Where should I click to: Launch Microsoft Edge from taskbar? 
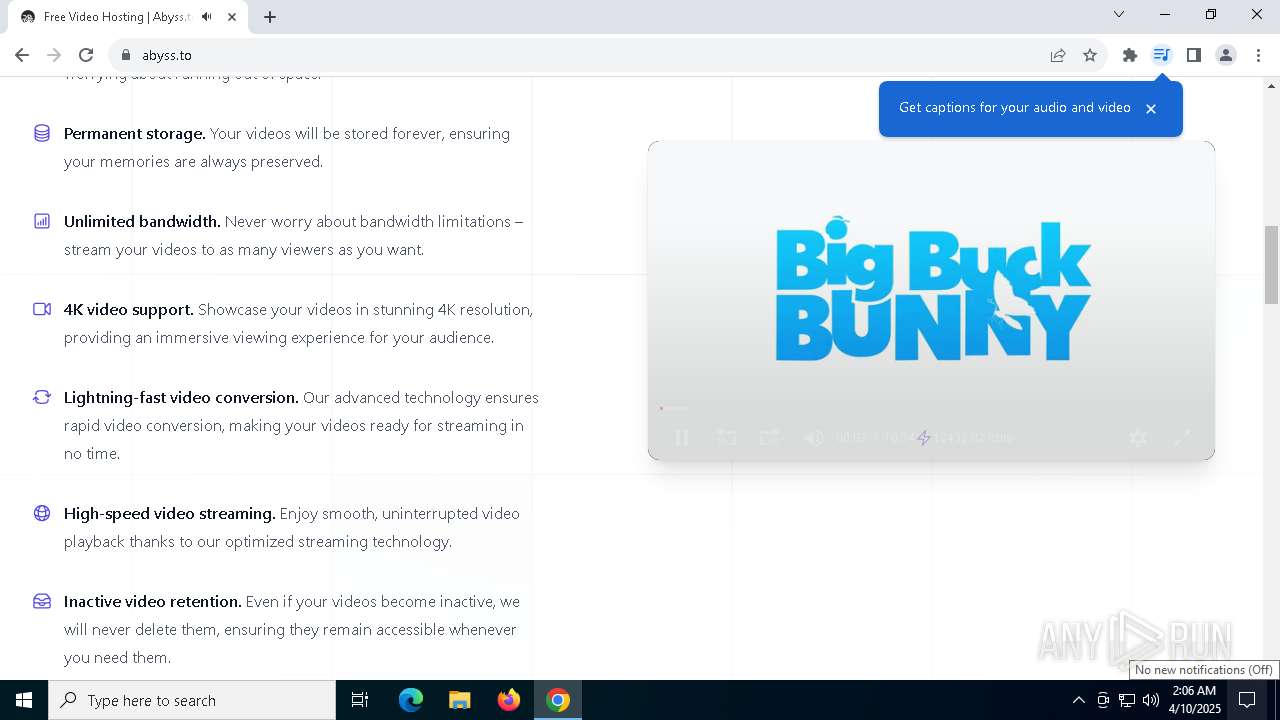pos(411,700)
